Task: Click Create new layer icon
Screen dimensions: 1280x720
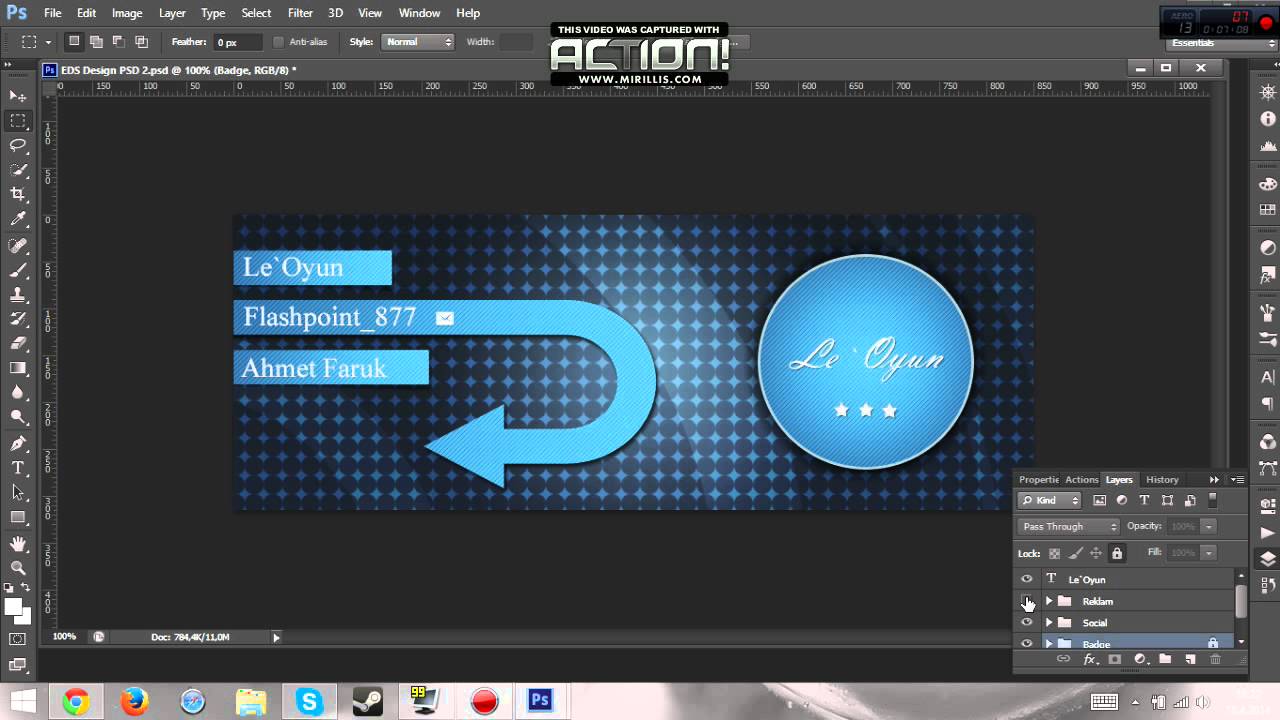Action: [x=1190, y=660]
